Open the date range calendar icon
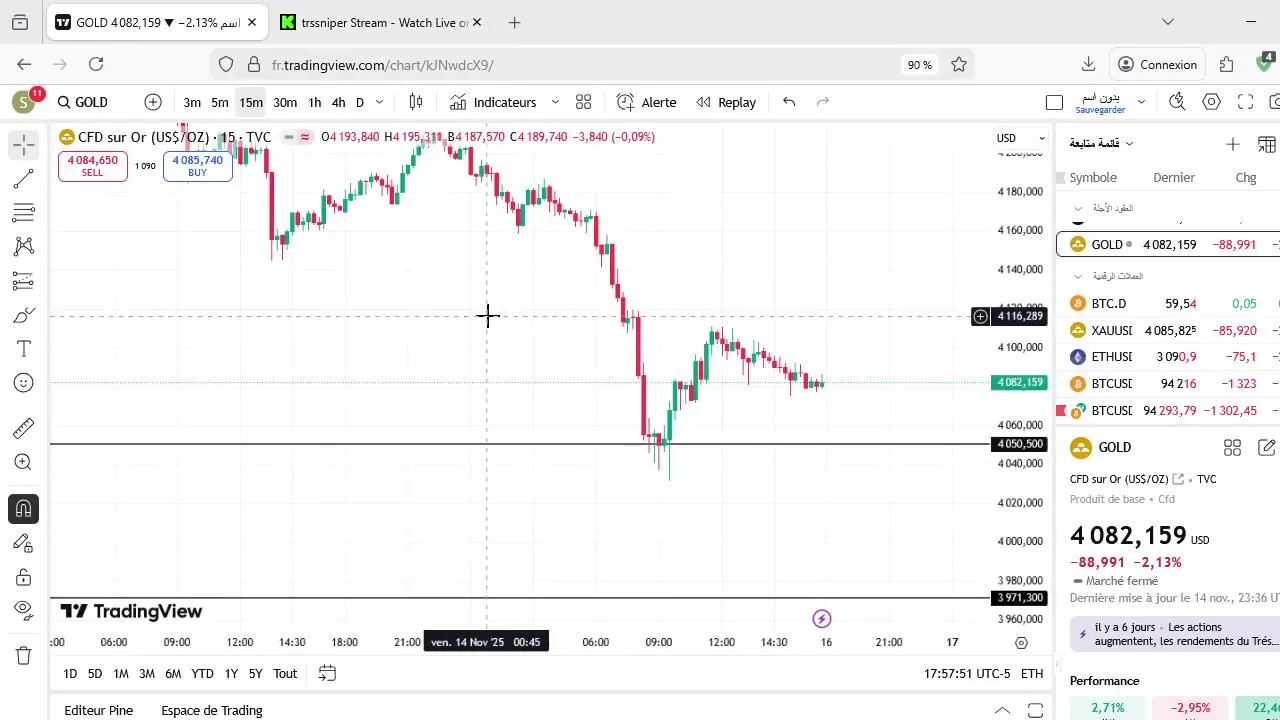1280x720 pixels. pyautogui.click(x=327, y=673)
